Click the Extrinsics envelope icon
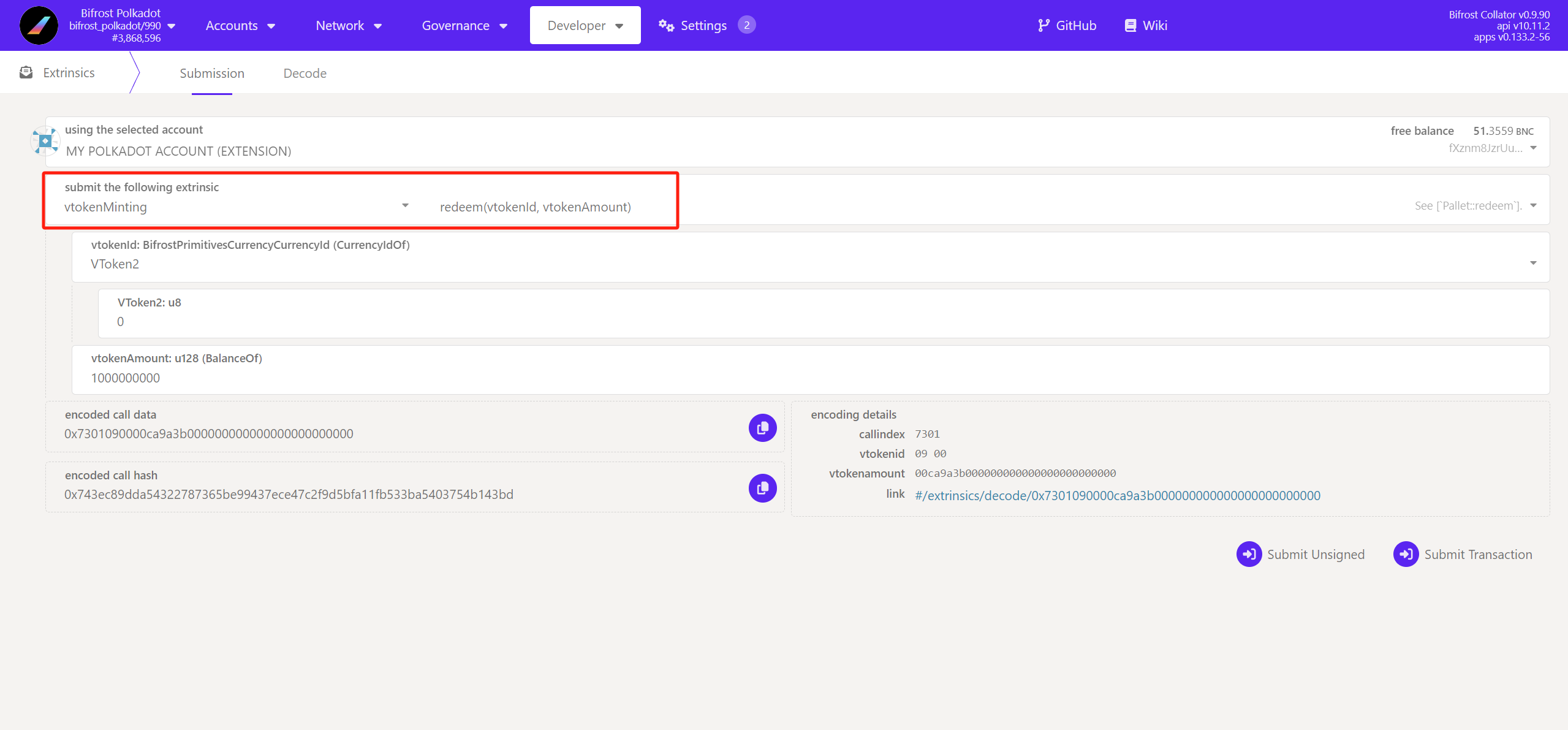This screenshot has width=1568, height=730. click(x=26, y=72)
